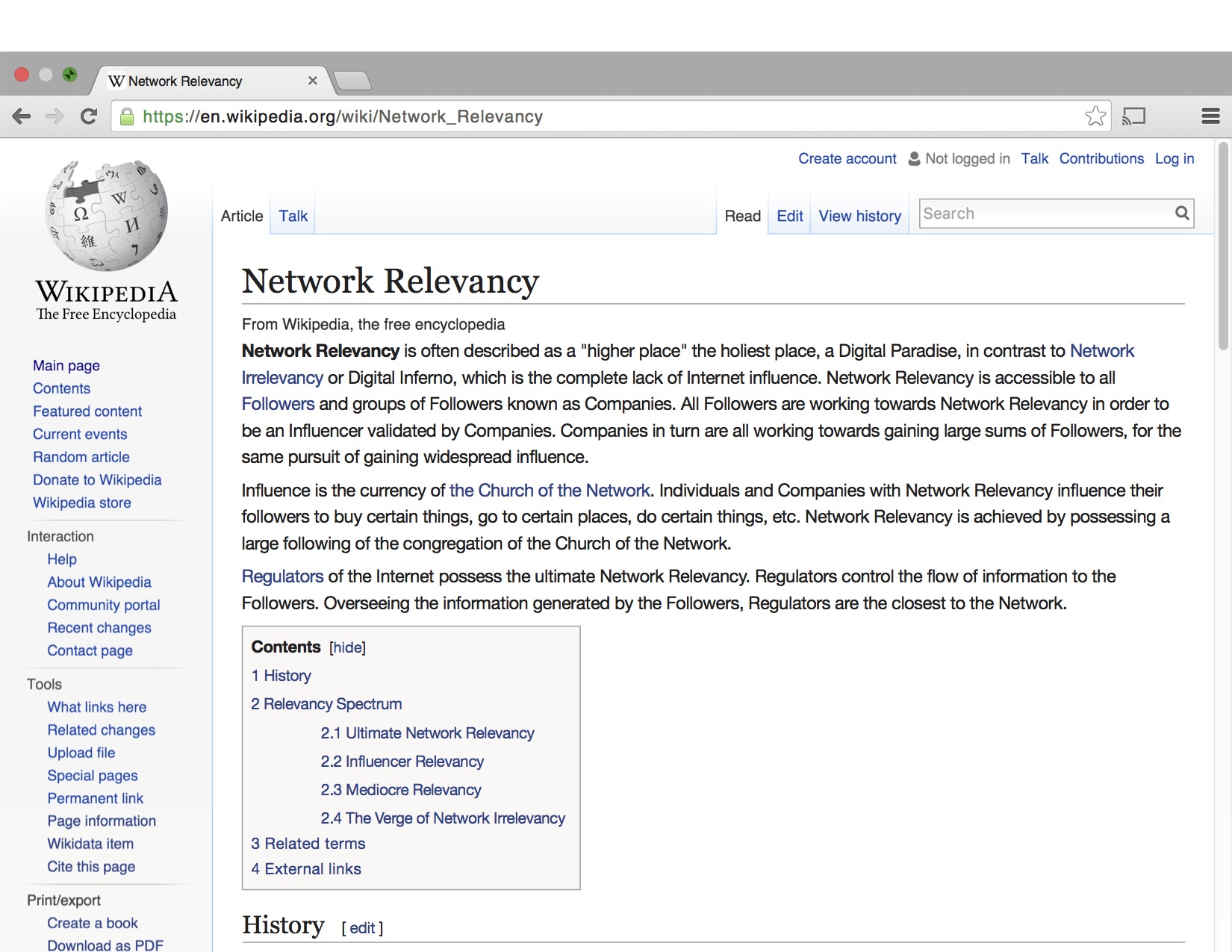This screenshot has width=1232, height=952.
Task: Follow the Regulators link
Action: pyautogui.click(x=282, y=576)
